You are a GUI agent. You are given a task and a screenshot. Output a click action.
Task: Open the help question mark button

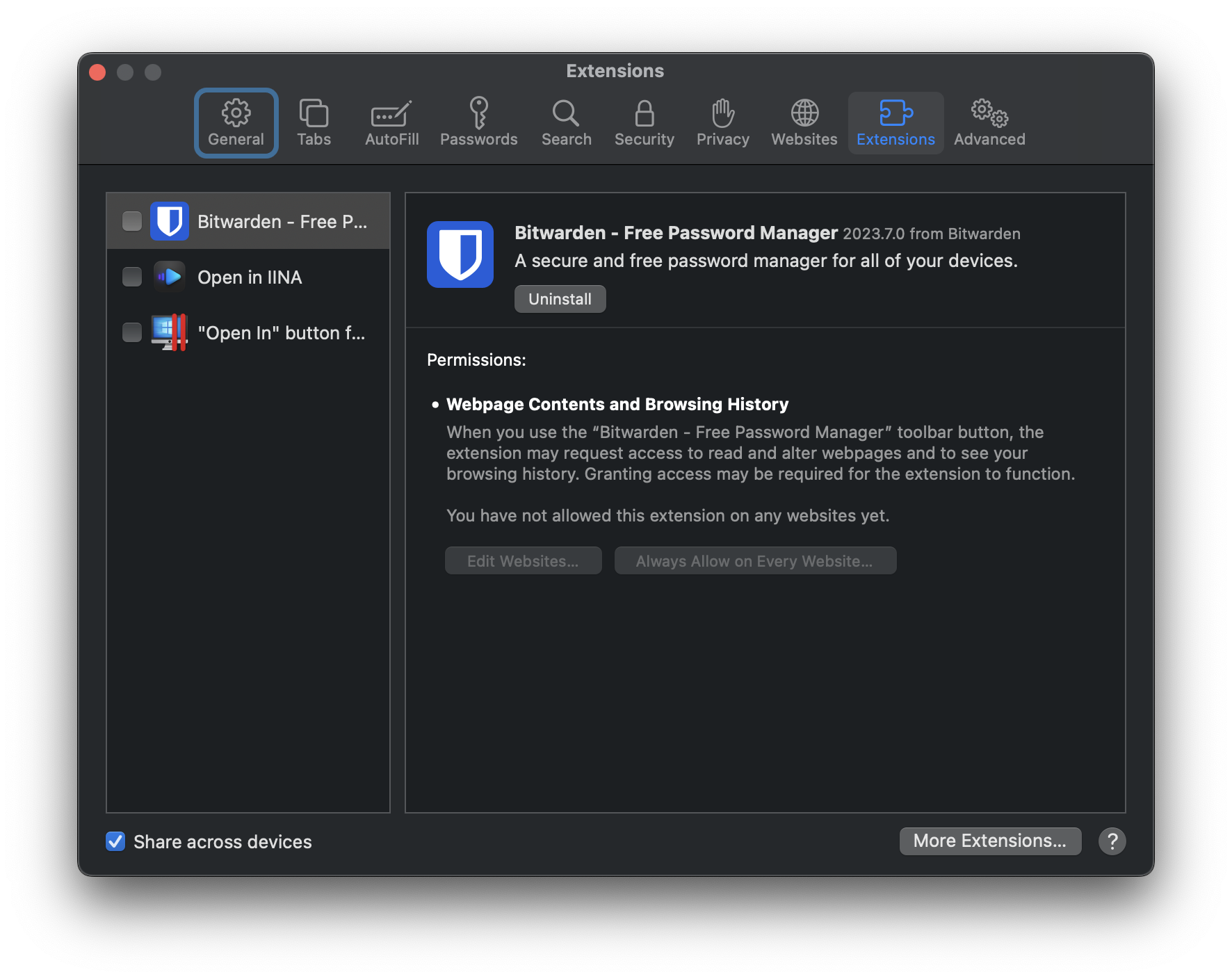point(1112,841)
